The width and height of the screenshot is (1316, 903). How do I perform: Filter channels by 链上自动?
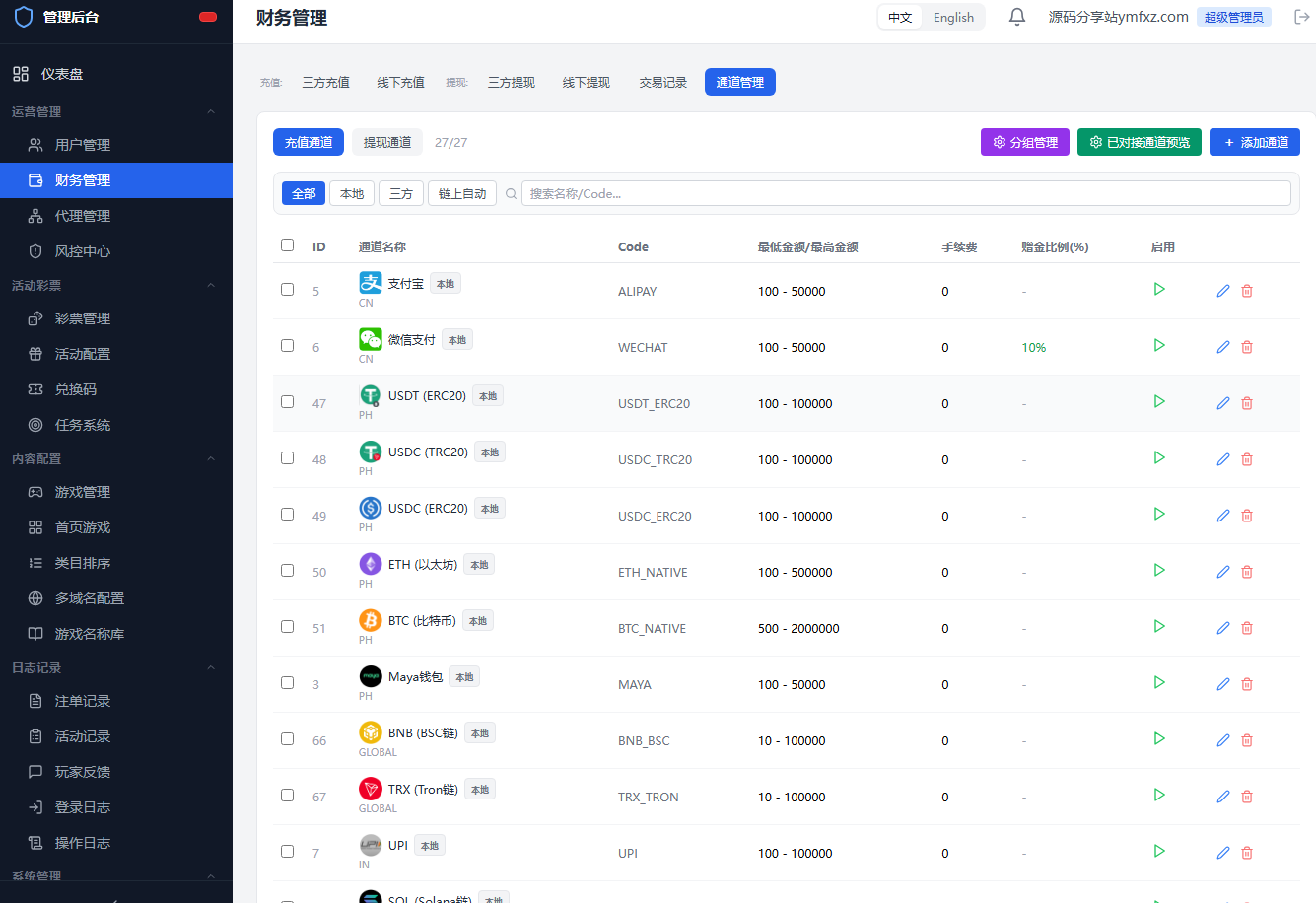[462, 193]
